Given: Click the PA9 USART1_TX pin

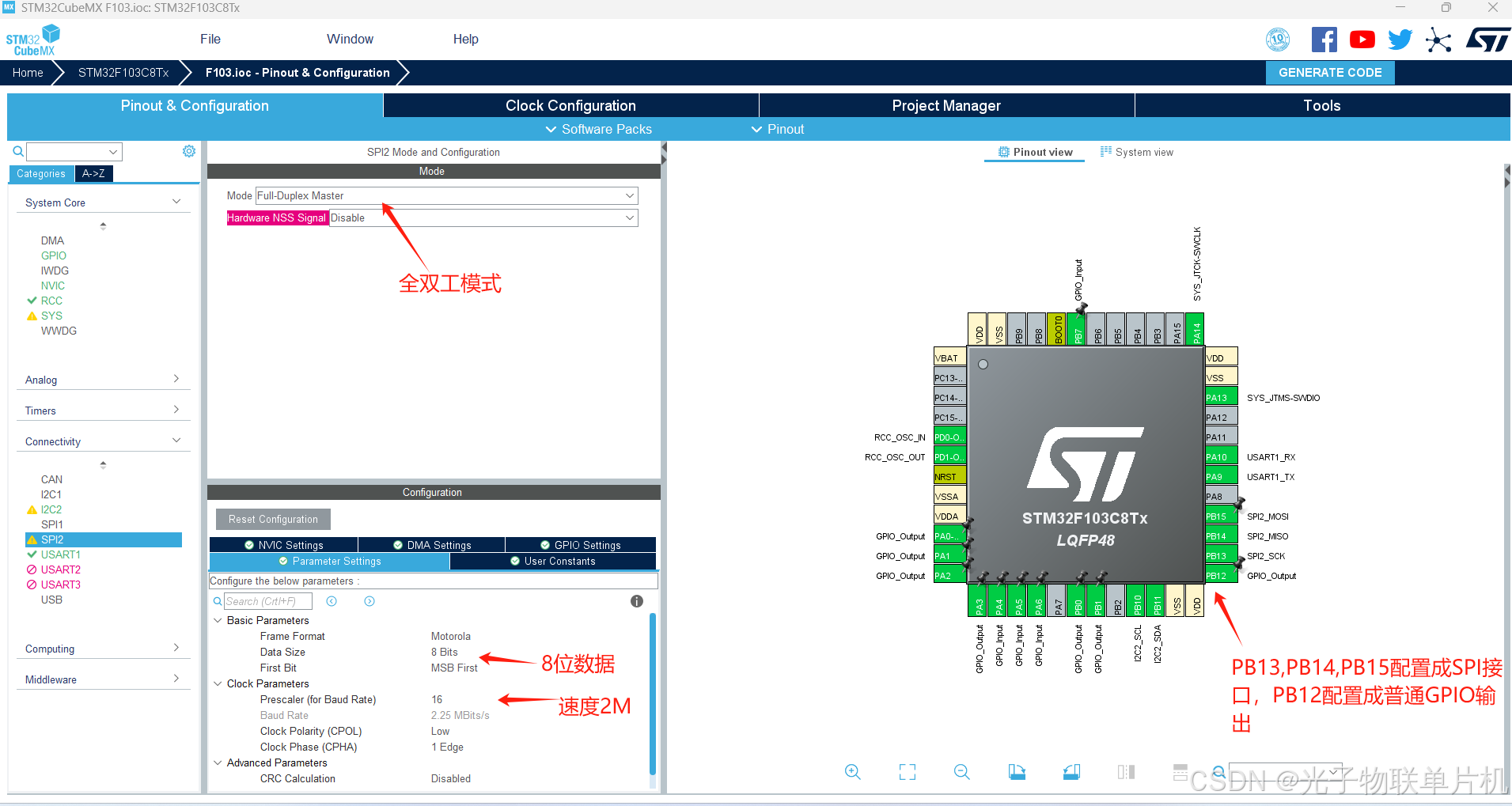Looking at the screenshot, I should (x=1221, y=477).
